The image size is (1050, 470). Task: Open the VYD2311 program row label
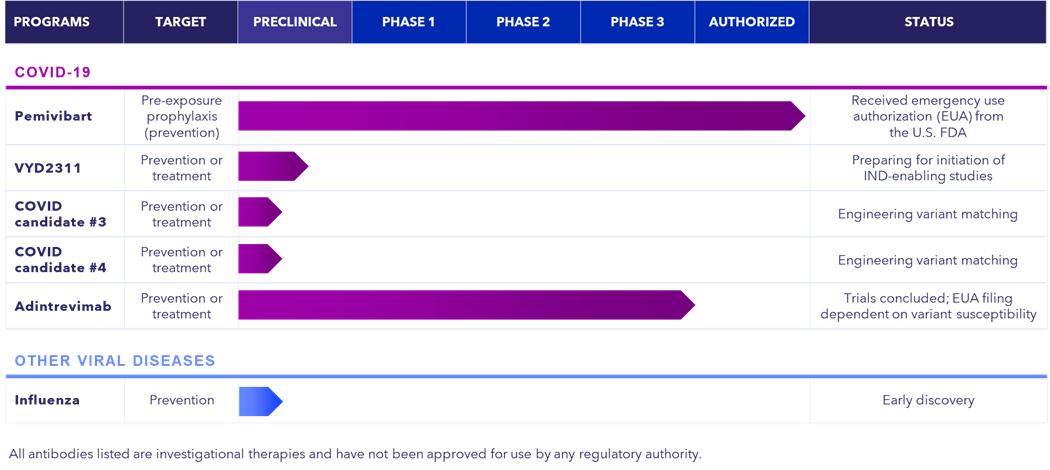point(48,168)
